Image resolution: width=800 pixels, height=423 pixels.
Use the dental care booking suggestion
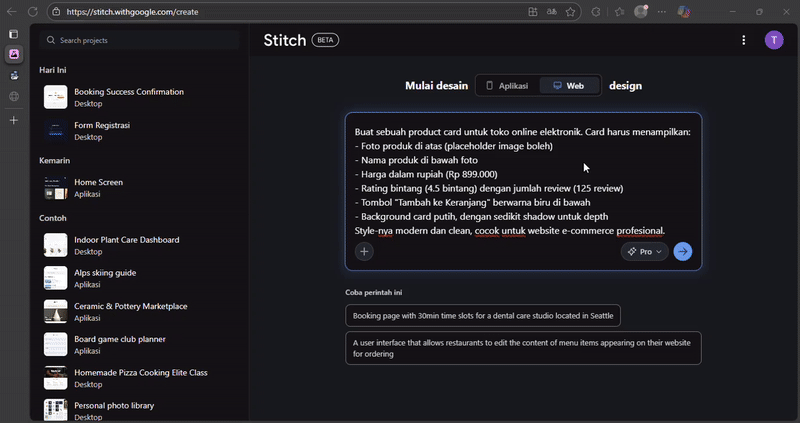(483, 316)
